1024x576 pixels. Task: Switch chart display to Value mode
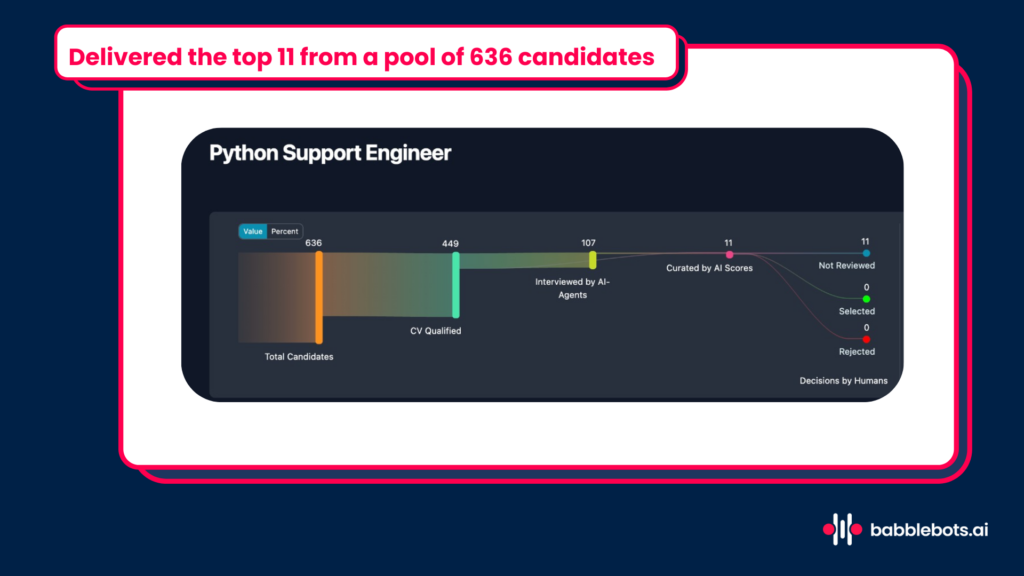(253, 231)
